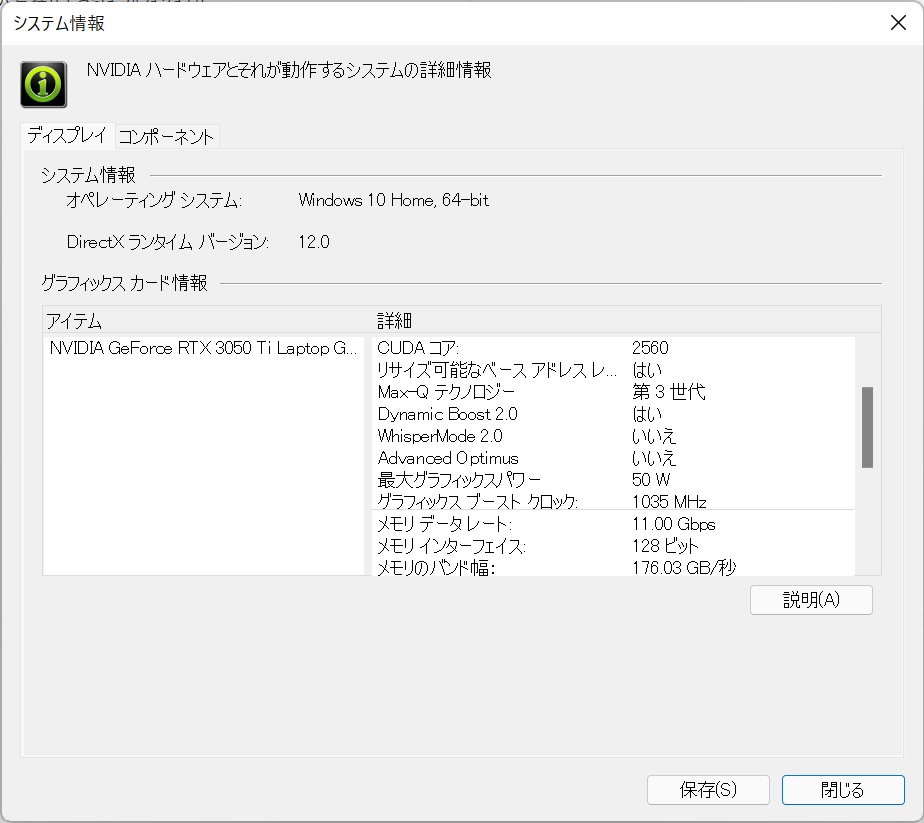Click the details list scrollbar thumb
This screenshot has width=924, height=823.
[867, 427]
